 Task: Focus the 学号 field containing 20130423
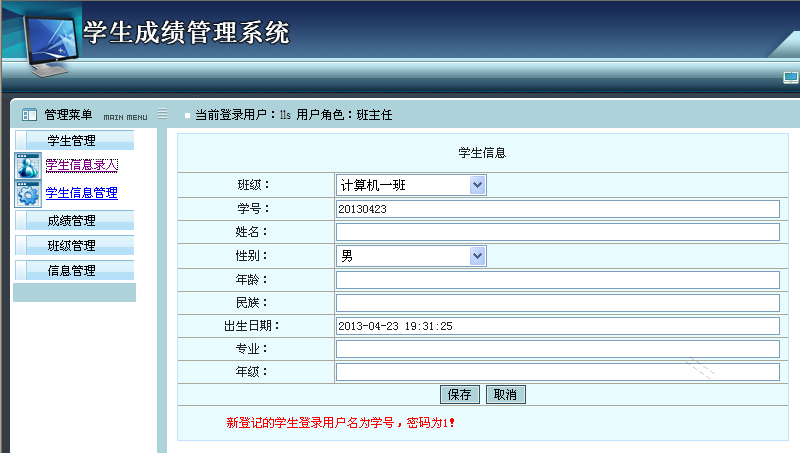click(558, 209)
